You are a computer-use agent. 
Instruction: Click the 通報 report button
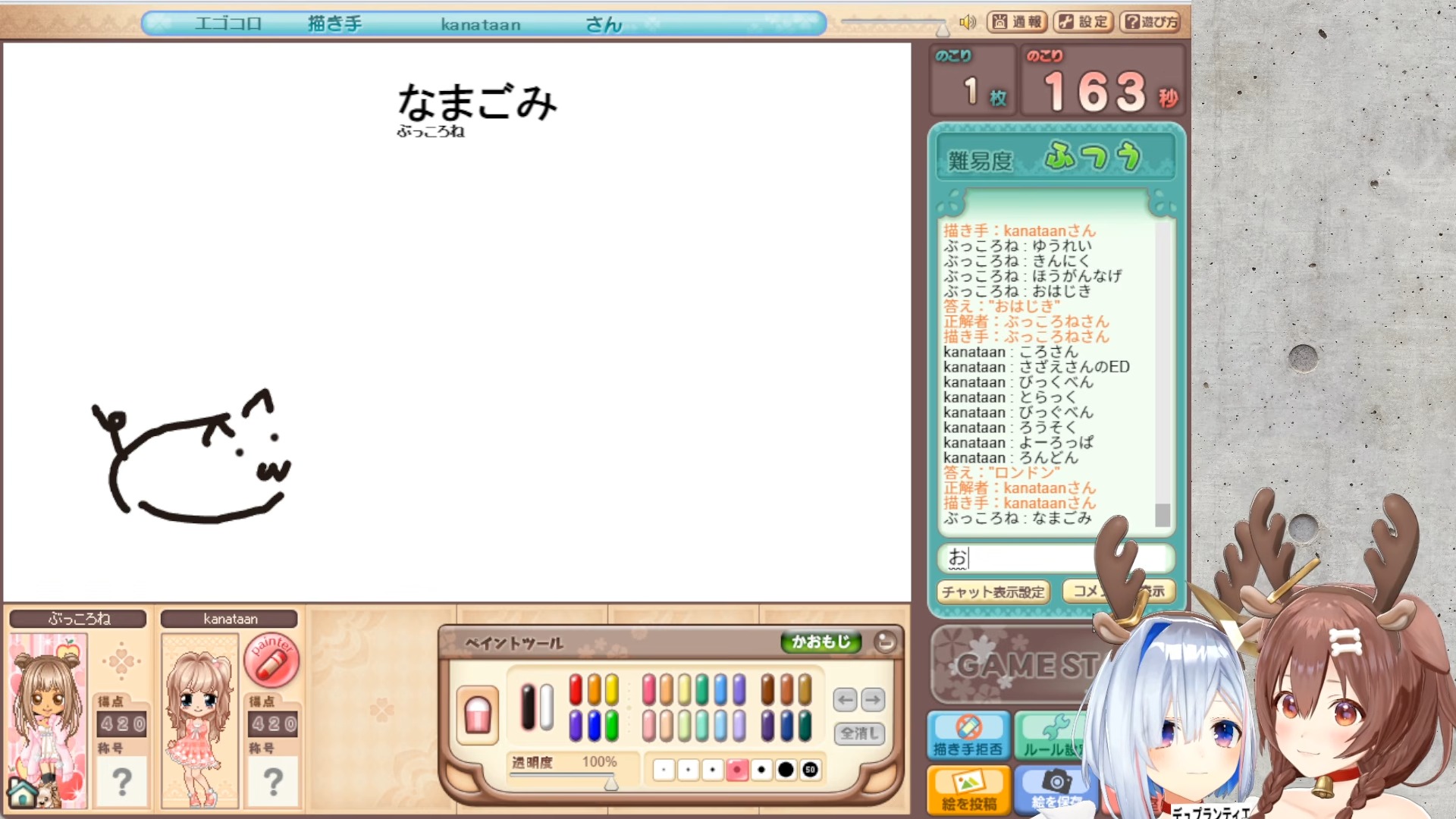pyautogui.click(x=1017, y=22)
